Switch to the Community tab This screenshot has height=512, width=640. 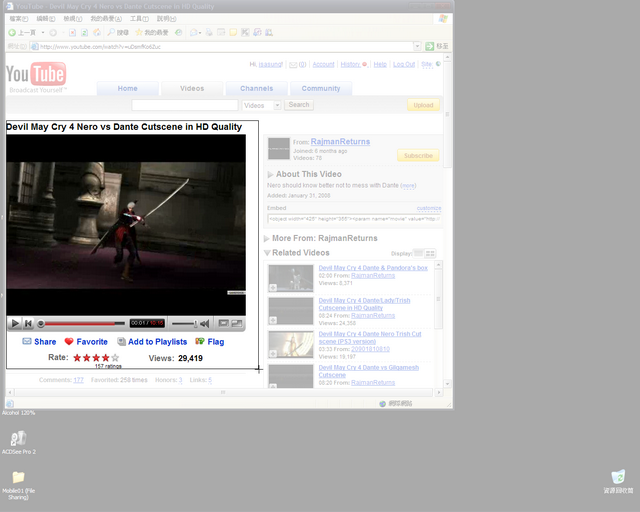(321, 89)
